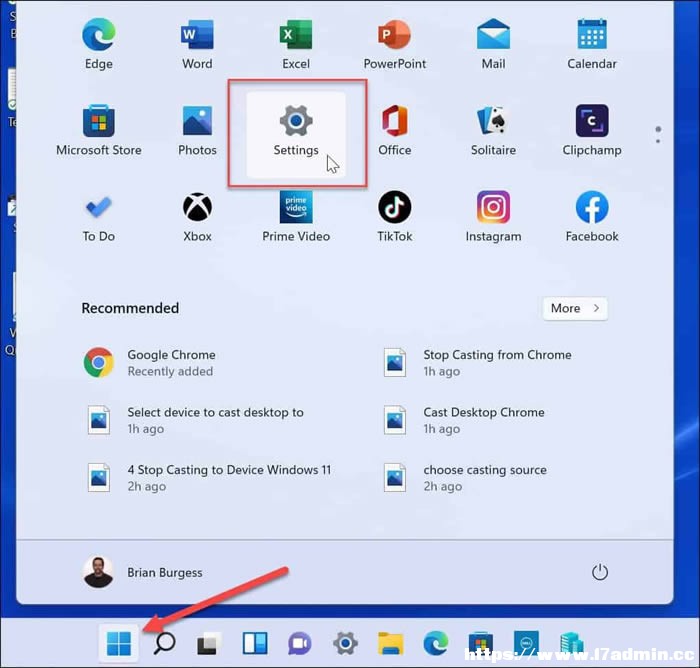Open the To Do app
Viewport: 700px width, 668px height.
(99, 217)
